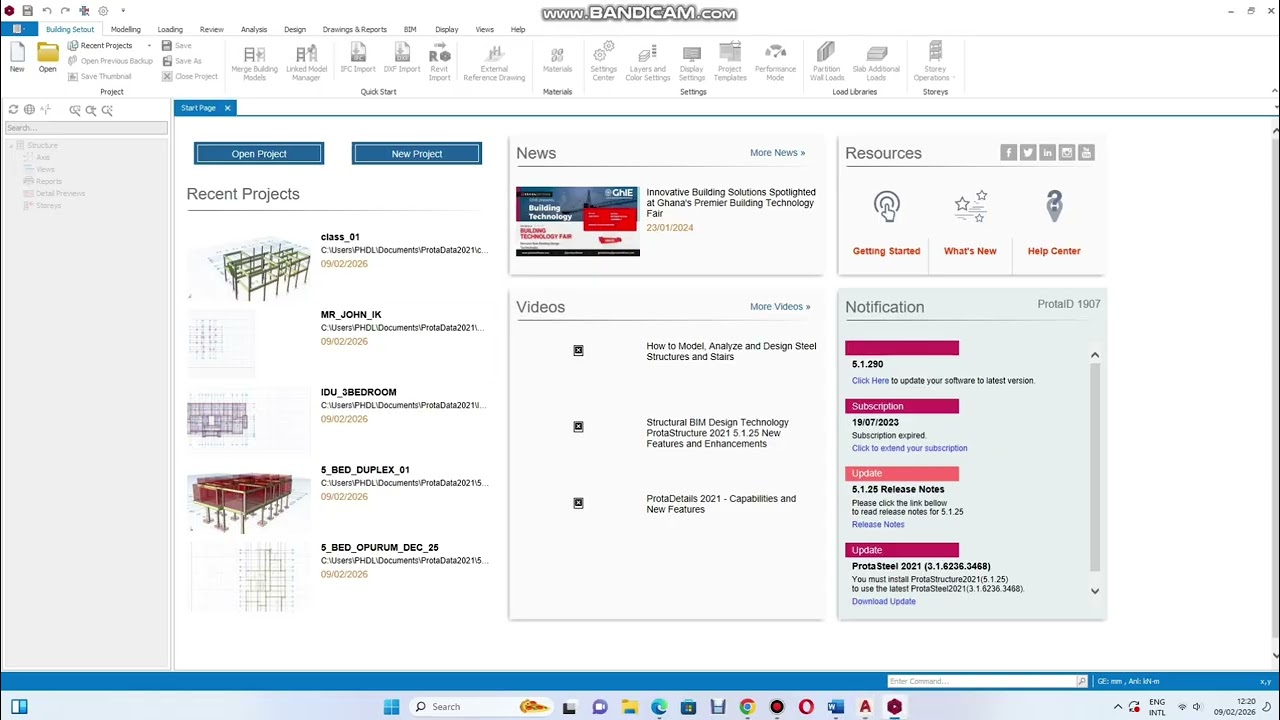Open the class_01 recent project thumbnail
The image size is (1280, 720).
tap(249, 266)
